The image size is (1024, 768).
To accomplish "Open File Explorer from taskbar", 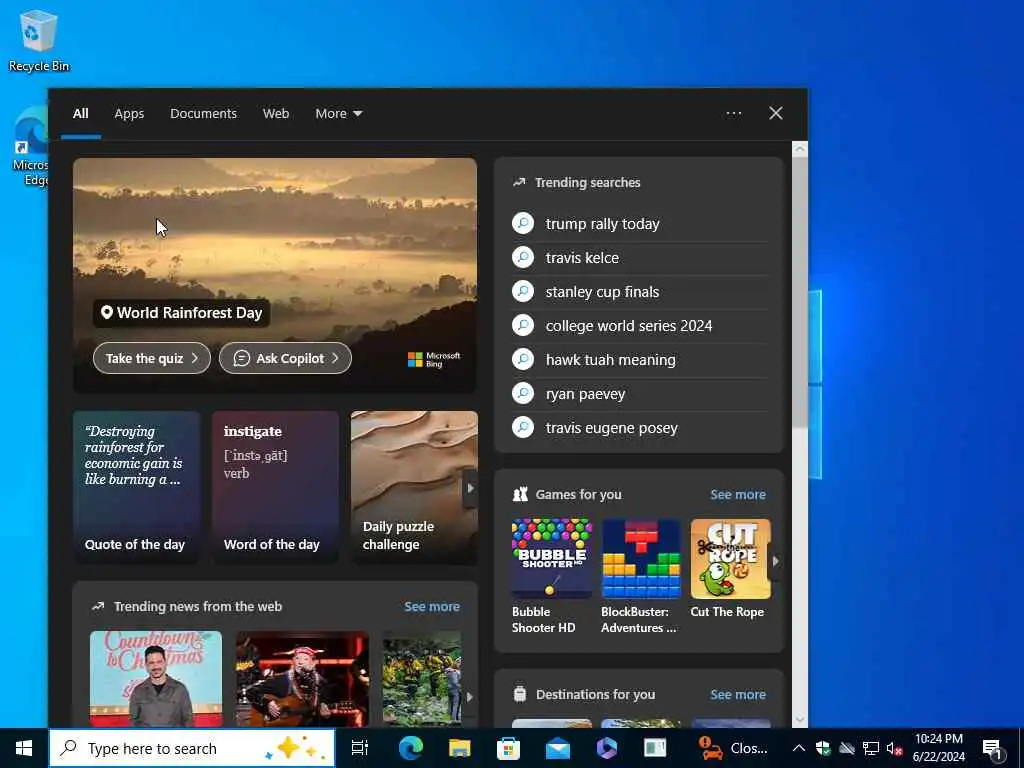I will [x=460, y=748].
